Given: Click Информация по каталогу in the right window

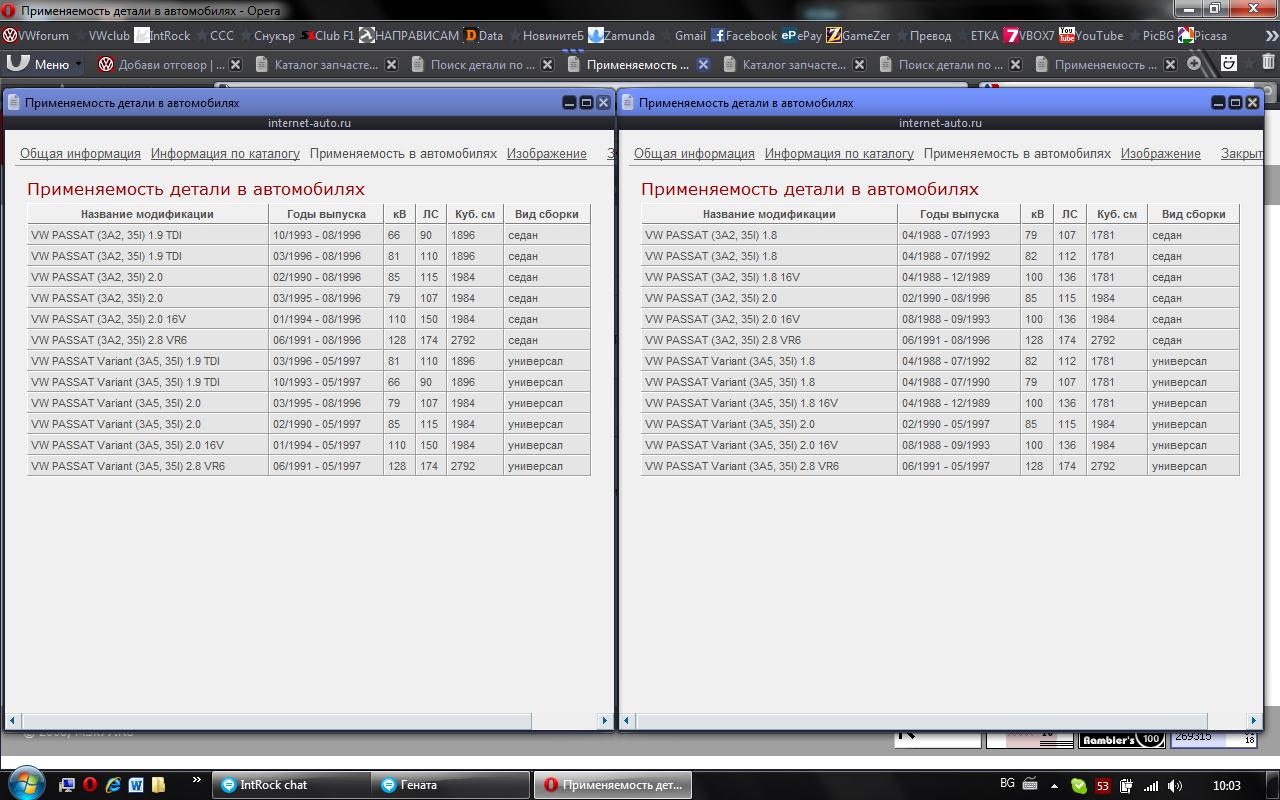Looking at the screenshot, I should tap(839, 154).
